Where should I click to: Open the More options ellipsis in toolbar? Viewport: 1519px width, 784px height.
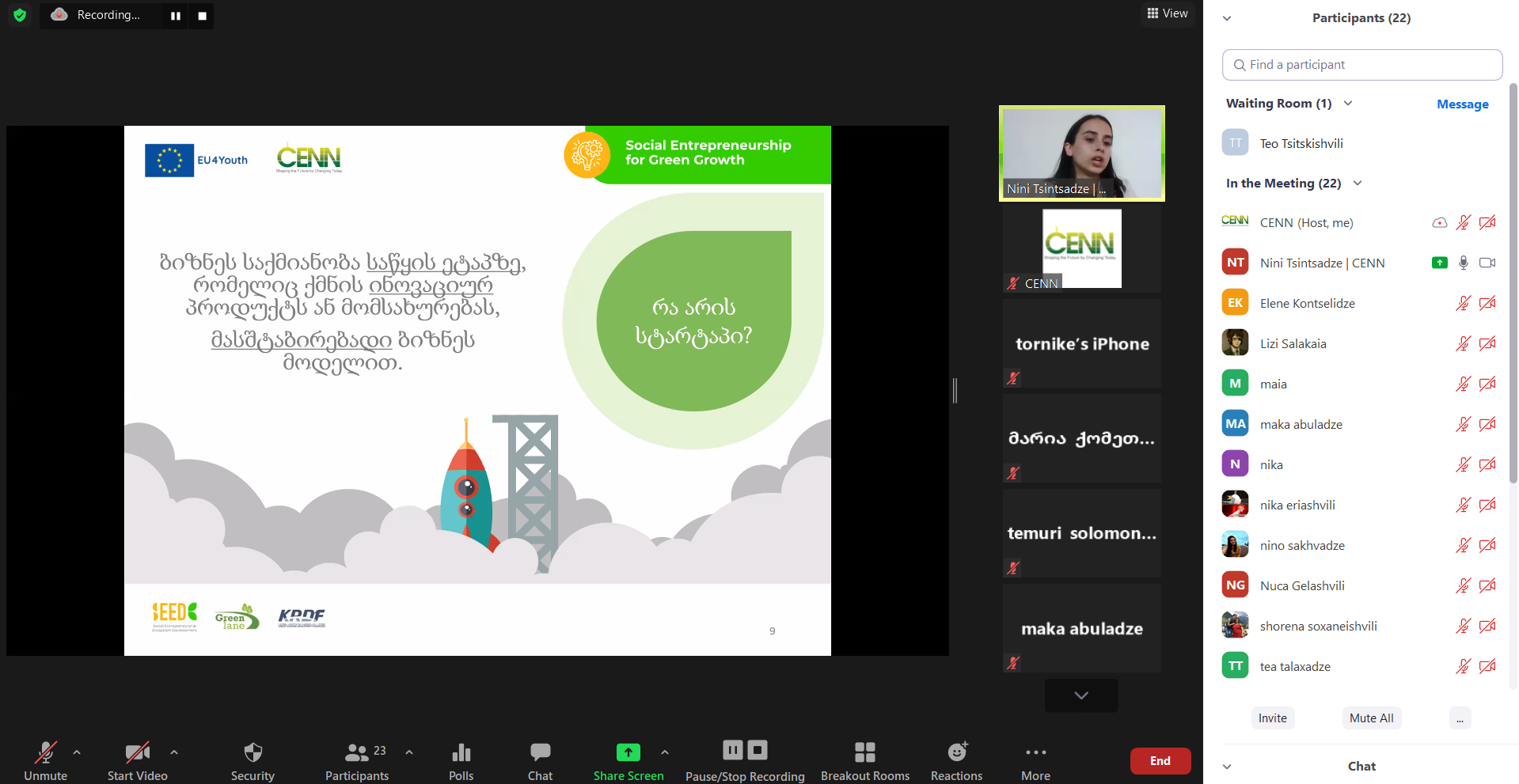click(x=1035, y=752)
